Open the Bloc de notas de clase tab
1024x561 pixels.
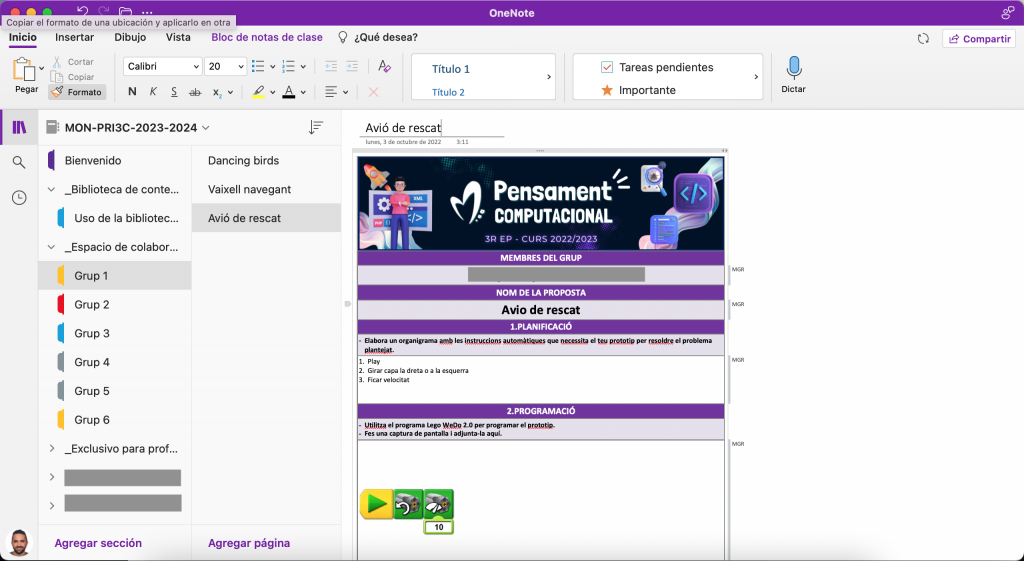point(267,37)
